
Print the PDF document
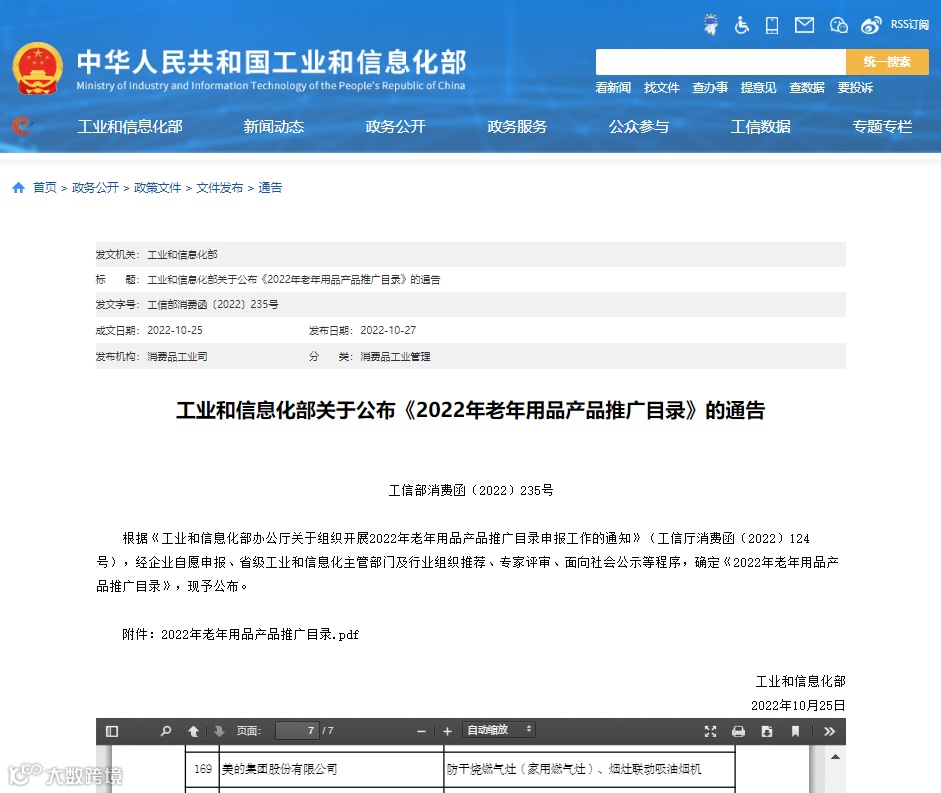tap(739, 731)
